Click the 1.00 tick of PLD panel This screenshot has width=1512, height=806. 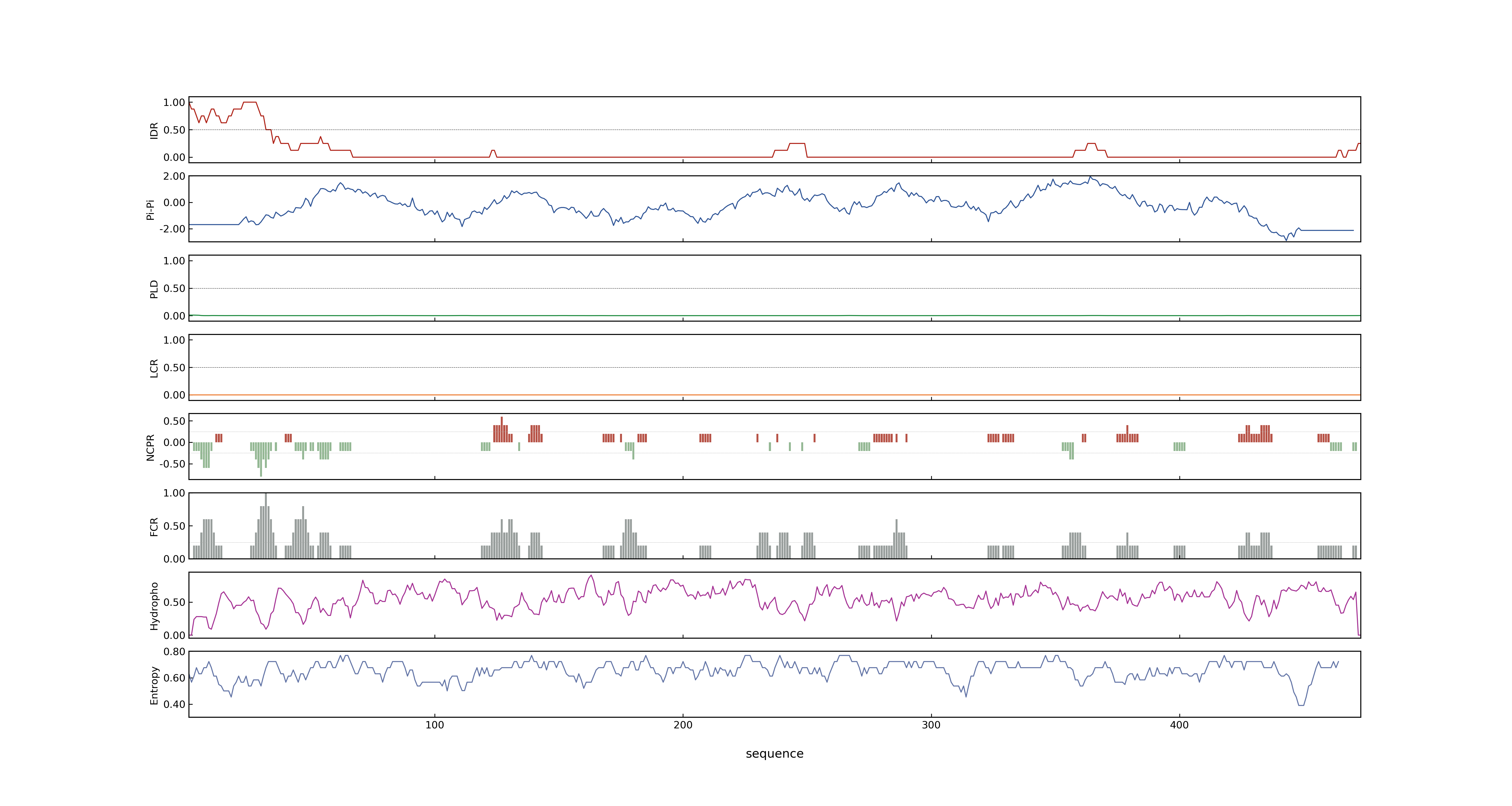click(174, 261)
